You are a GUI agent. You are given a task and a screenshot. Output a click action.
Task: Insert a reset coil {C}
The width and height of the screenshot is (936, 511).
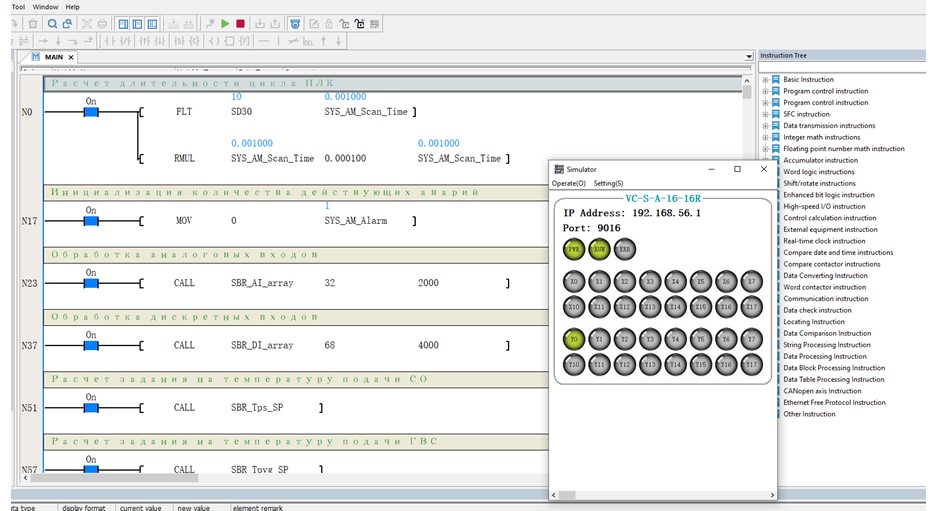click(195, 41)
